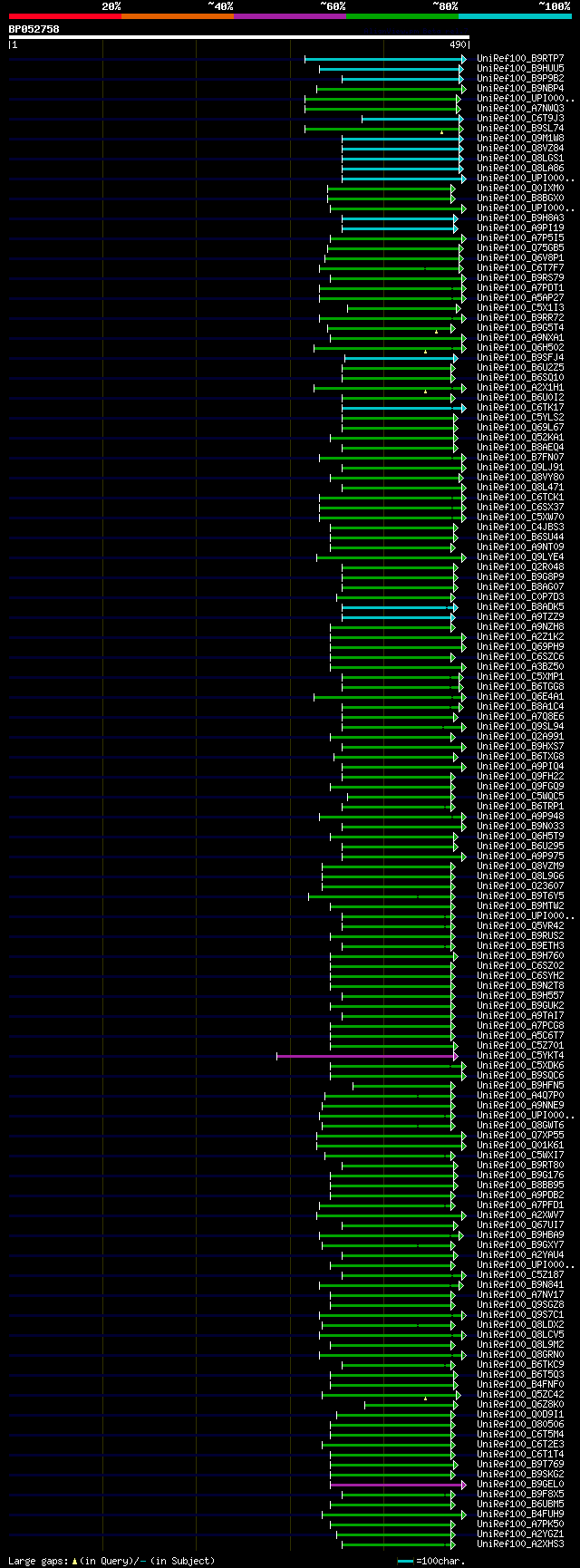Screen dimensions: 580x1568
Task: Click the UniRef100_B9SL74 label
Action: (520, 128)
